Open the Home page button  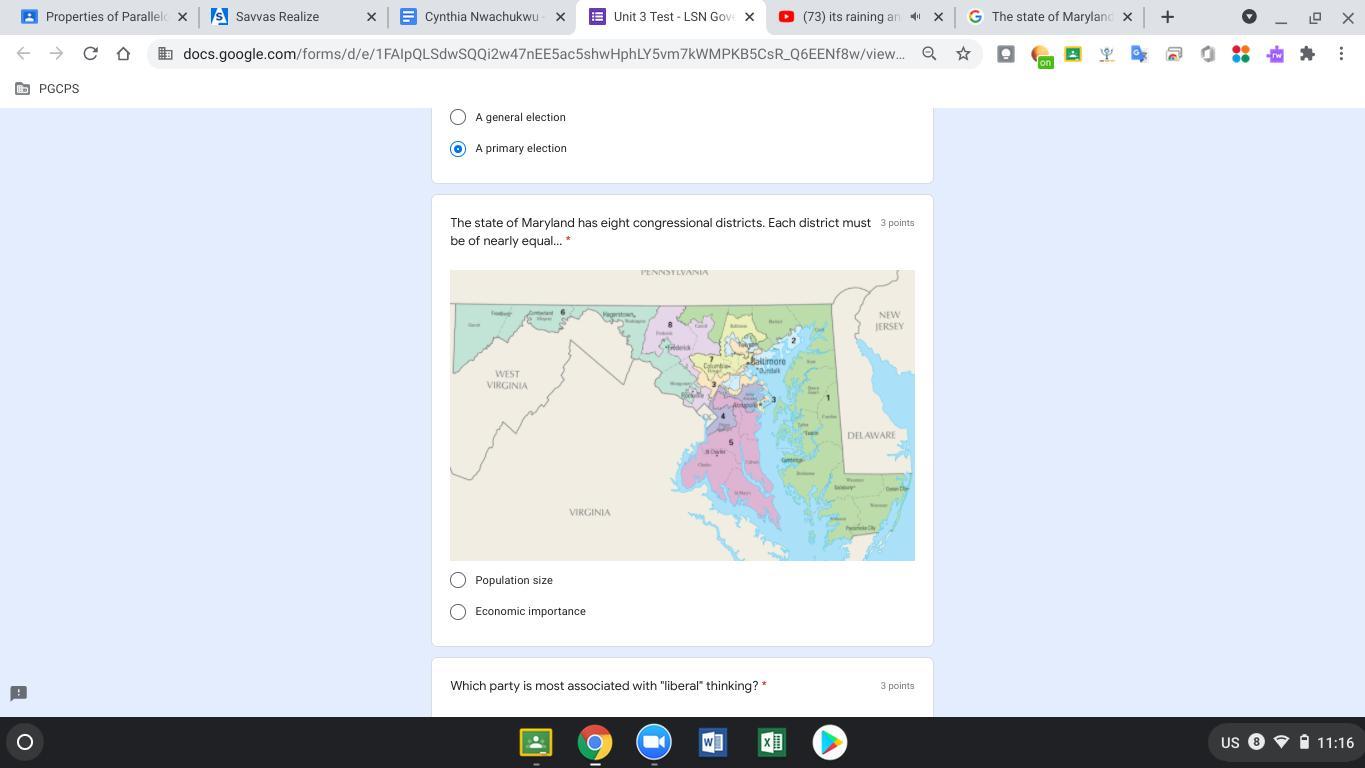(x=123, y=54)
